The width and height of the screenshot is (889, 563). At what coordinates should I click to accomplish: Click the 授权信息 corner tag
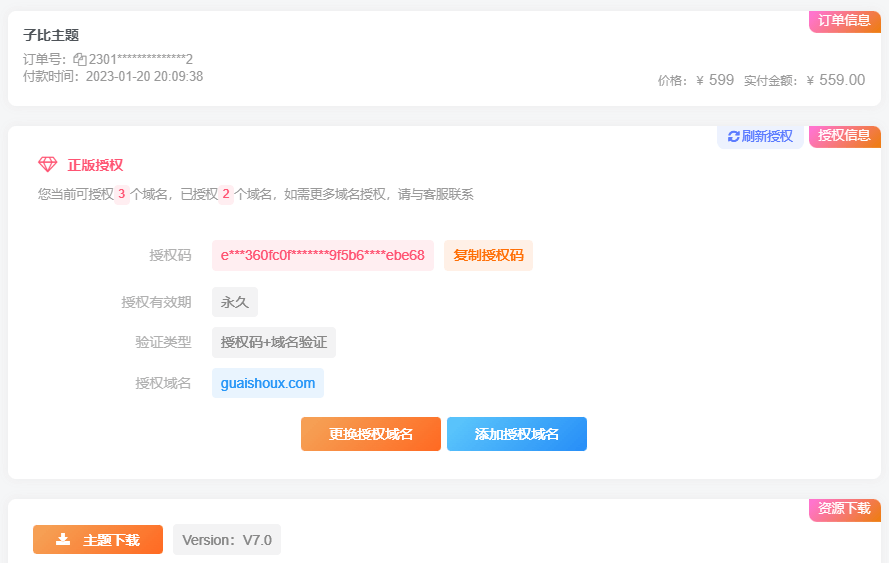[844, 136]
